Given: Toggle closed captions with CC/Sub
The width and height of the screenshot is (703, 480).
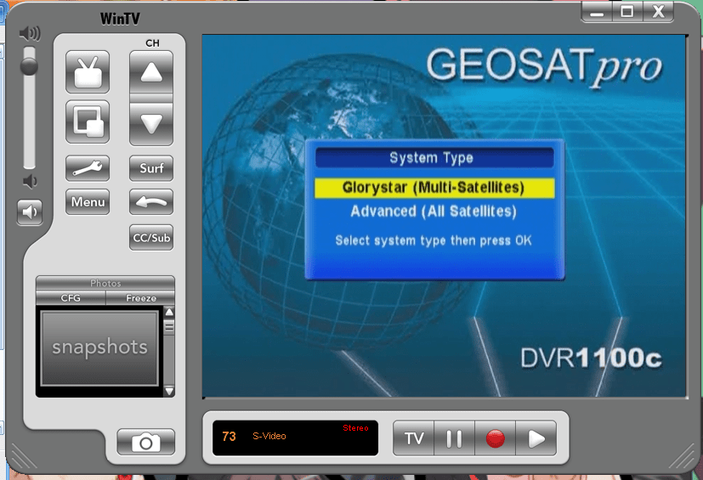Looking at the screenshot, I should [x=151, y=237].
